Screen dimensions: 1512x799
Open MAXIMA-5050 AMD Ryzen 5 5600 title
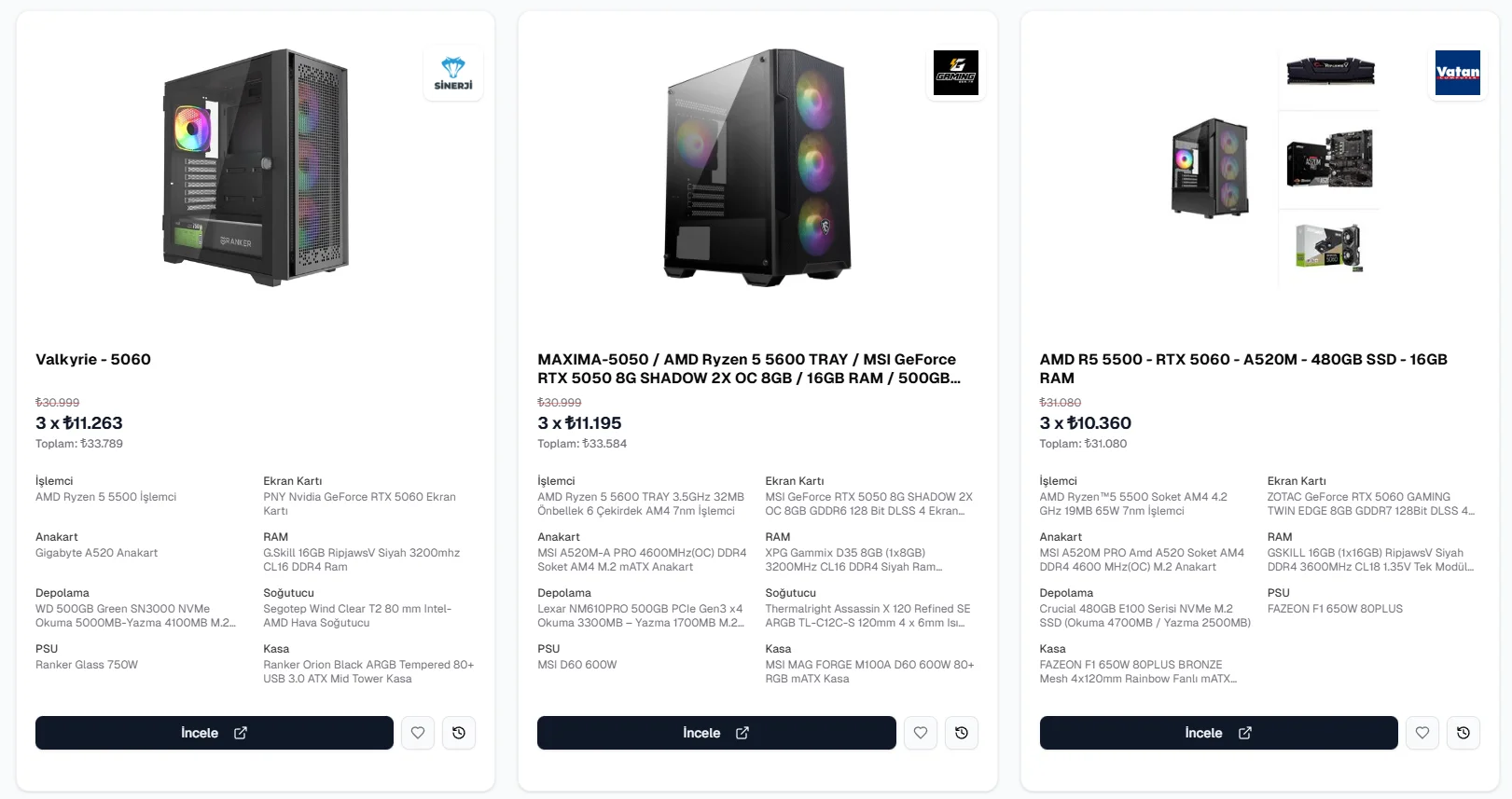click(x=749, y=369)
